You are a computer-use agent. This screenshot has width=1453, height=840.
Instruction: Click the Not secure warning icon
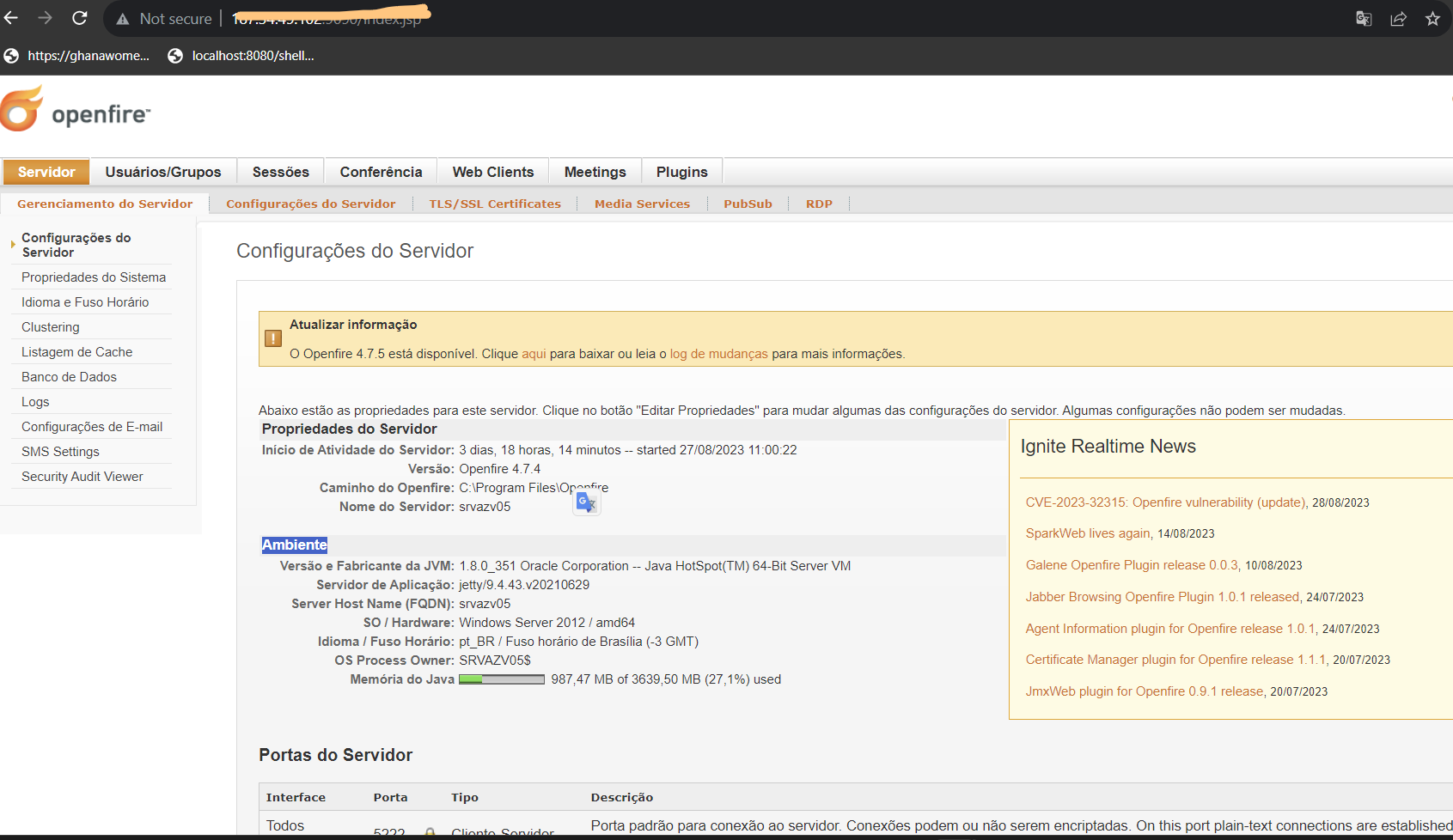coord(123,19)
